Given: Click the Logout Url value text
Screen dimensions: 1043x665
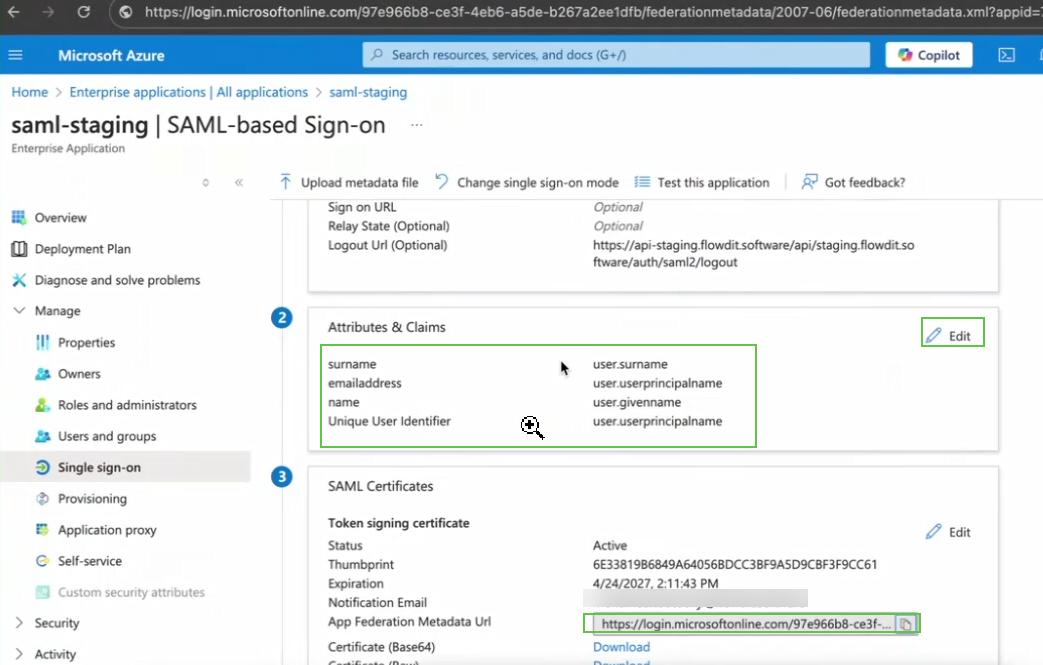Looking at the screenshot, I should tap(754, 254).
